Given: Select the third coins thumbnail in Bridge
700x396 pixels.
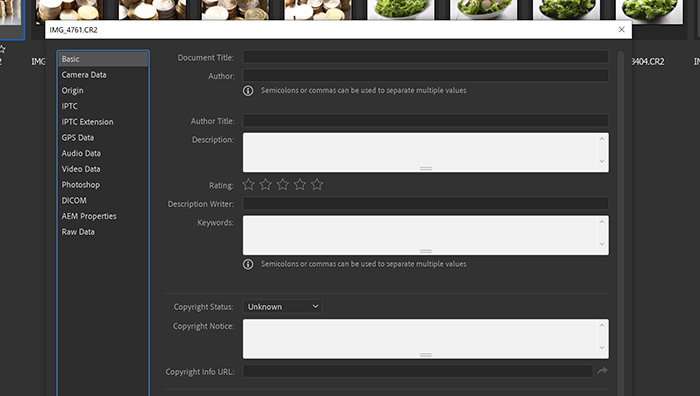Looking at the screenshot, I should pos(235,10).
